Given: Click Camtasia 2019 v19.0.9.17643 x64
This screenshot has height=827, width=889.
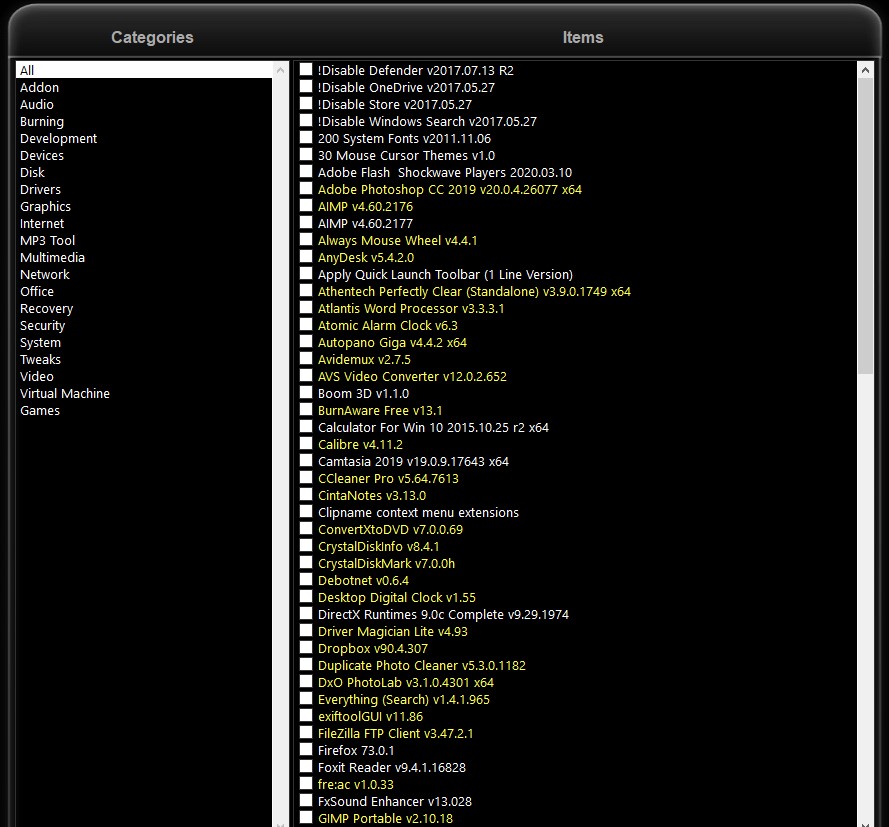Looking at the screenshot, I should (x=413, y=461).
